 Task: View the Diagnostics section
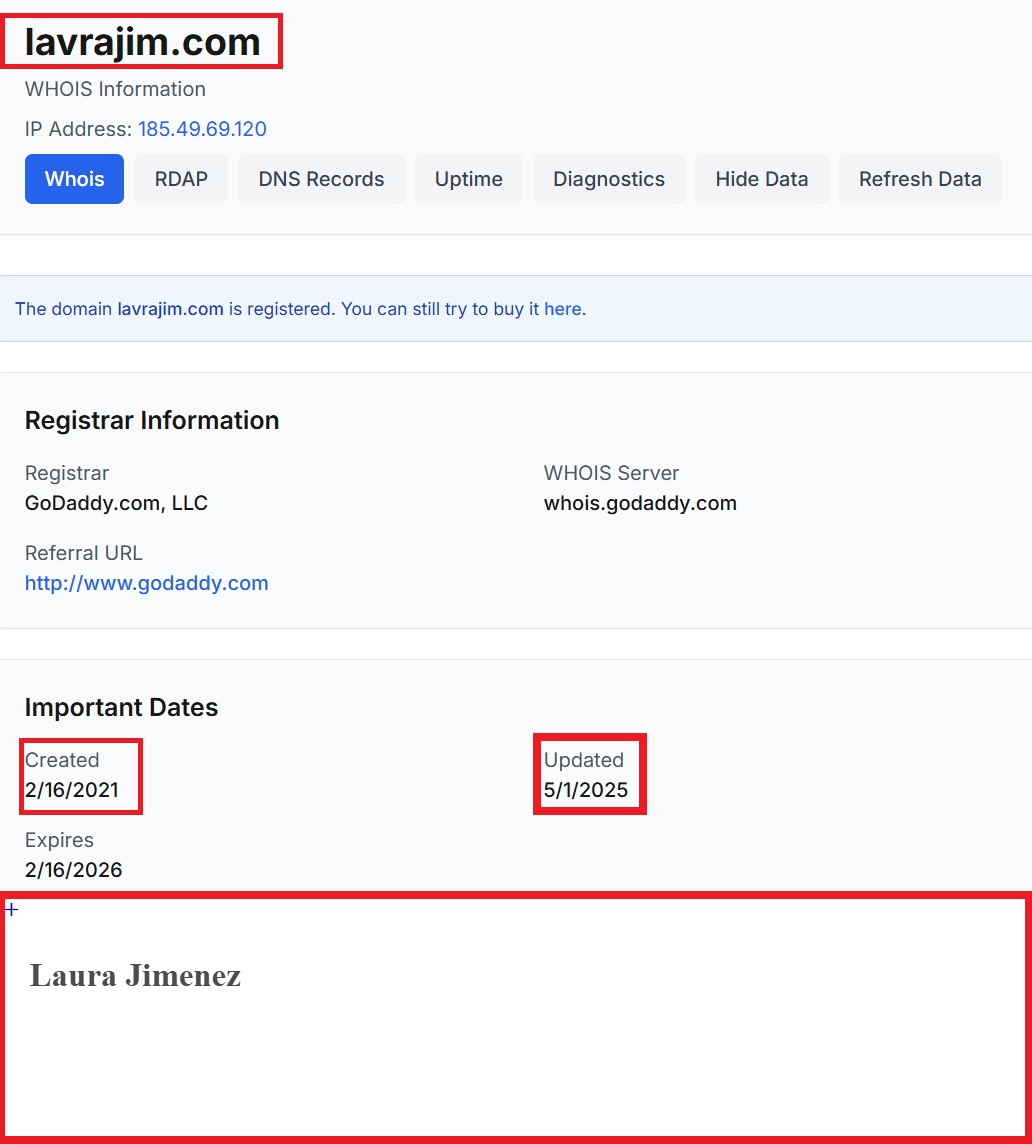[609, 179]
